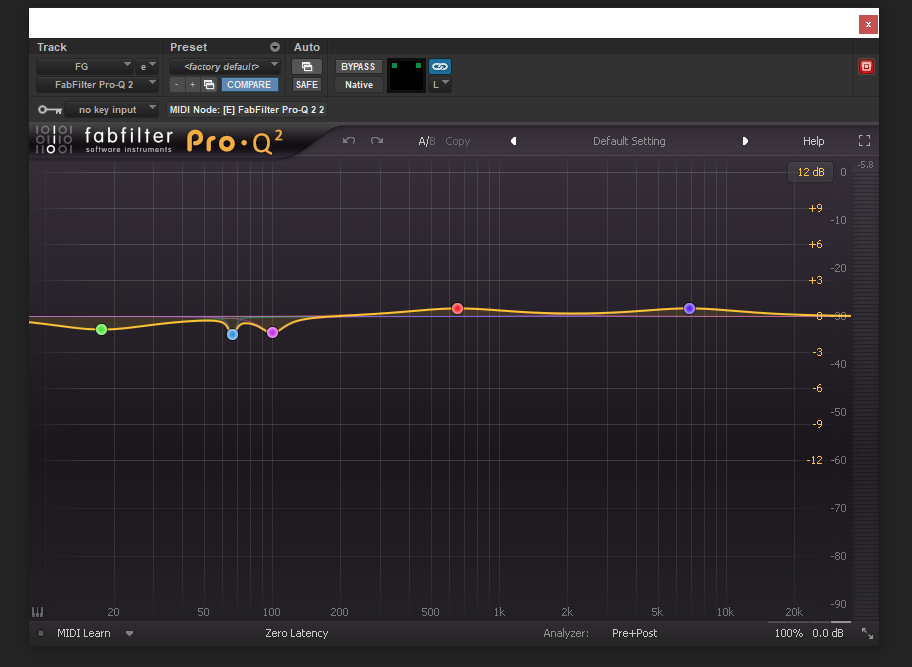Show the piano keyboard display
Image resolution: width=912 pixels, height=667 pixels.
coord(38,612)
